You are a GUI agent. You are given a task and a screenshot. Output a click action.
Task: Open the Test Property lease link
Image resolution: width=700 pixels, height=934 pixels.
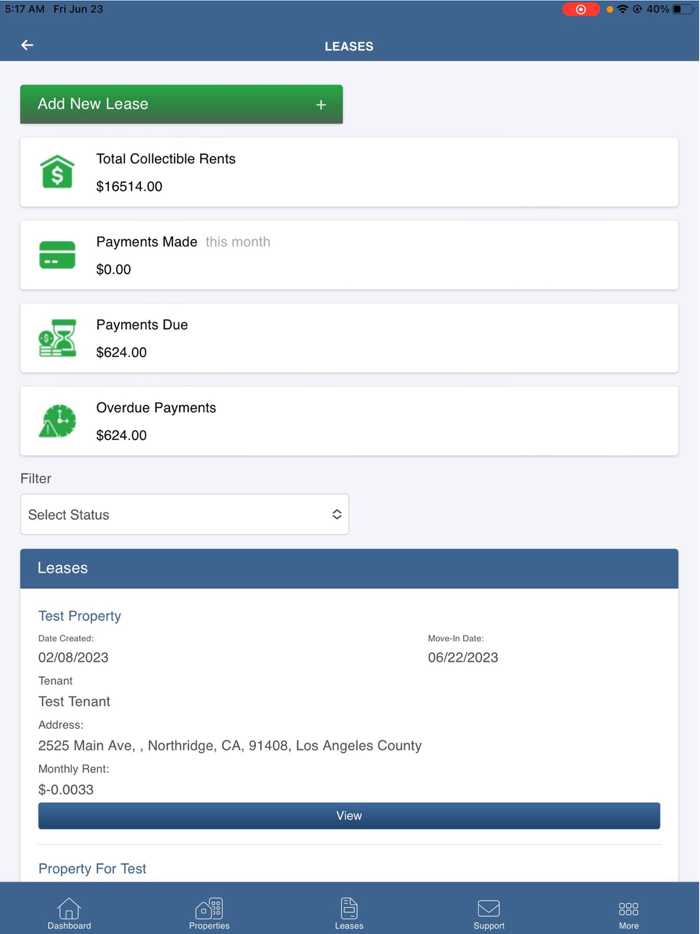tap(79, 616)
